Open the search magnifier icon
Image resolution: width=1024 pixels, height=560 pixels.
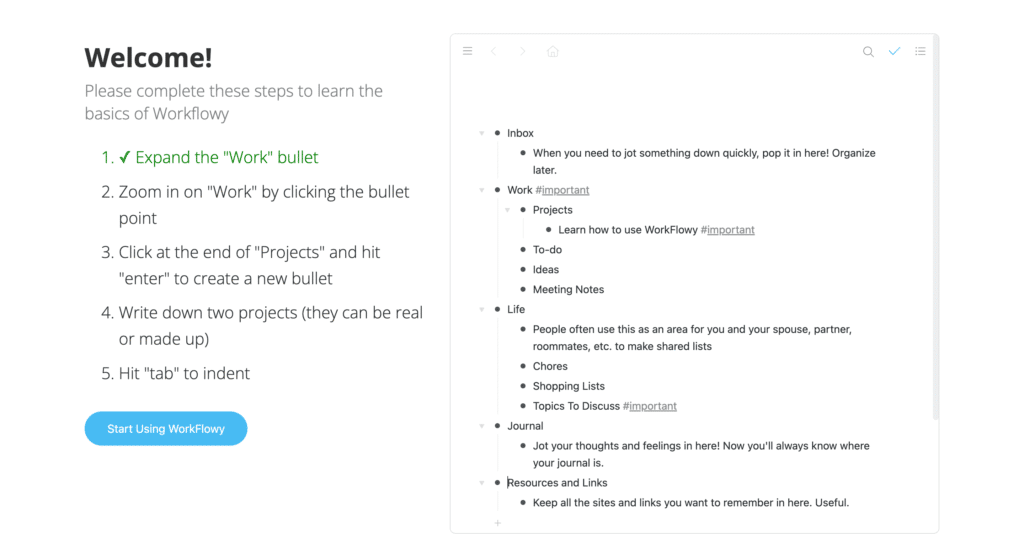[868, 52]
